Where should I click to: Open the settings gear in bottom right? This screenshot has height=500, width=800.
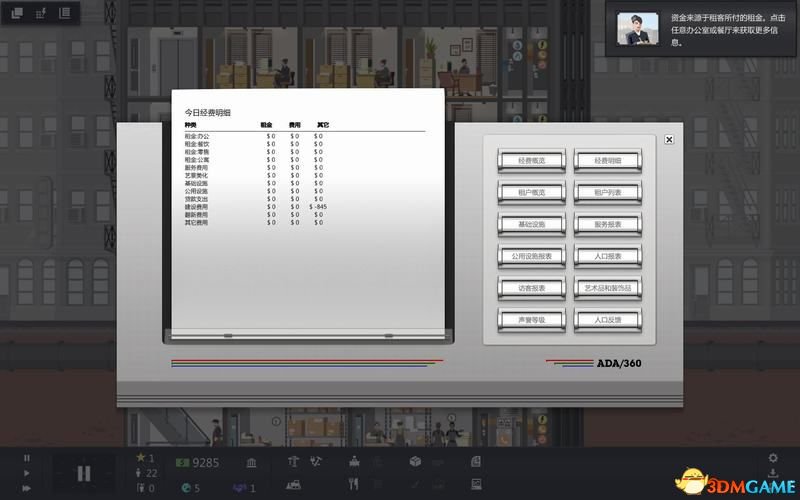(772, 458)
